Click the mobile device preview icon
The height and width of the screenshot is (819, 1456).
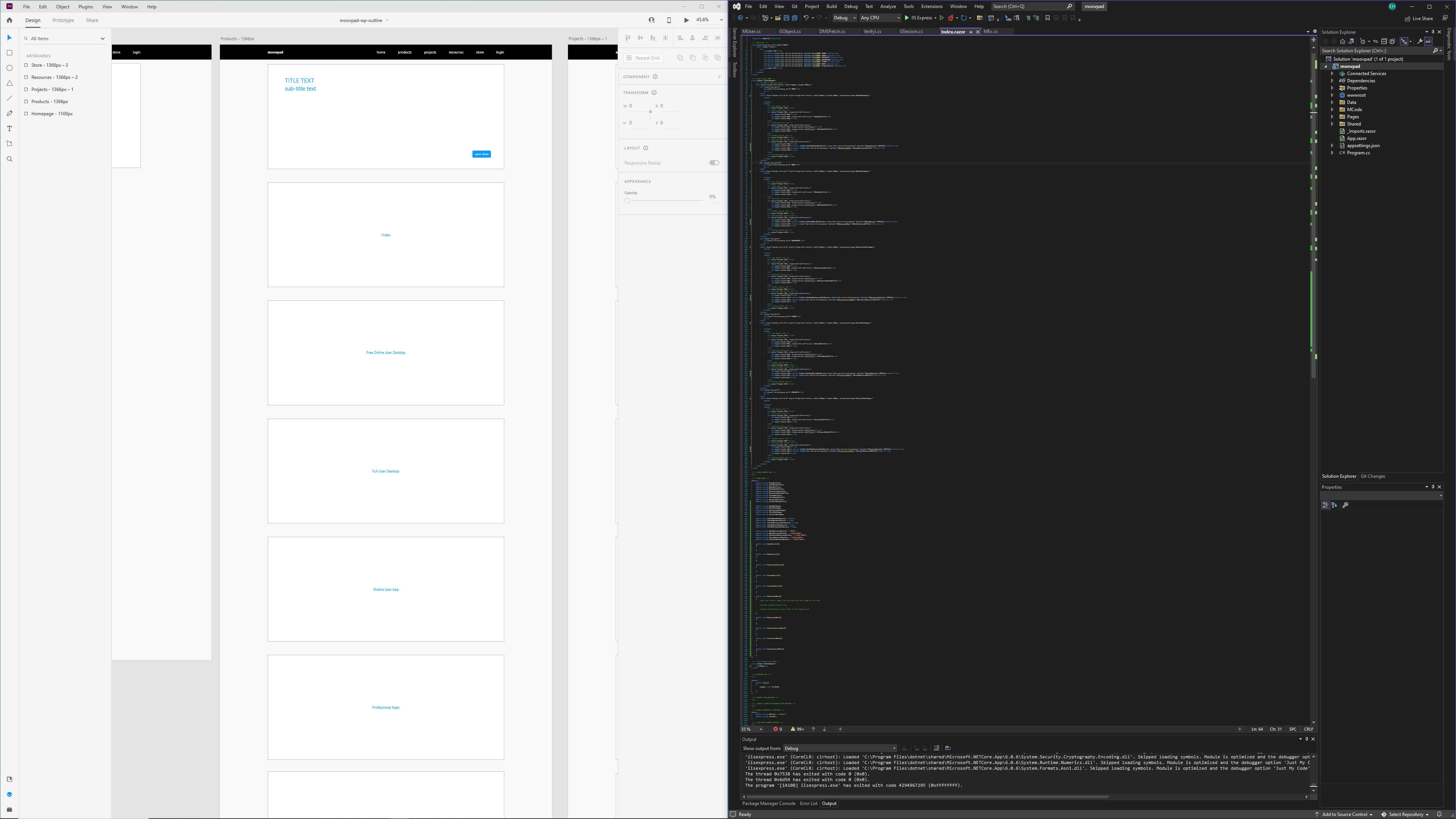(668, 20)
